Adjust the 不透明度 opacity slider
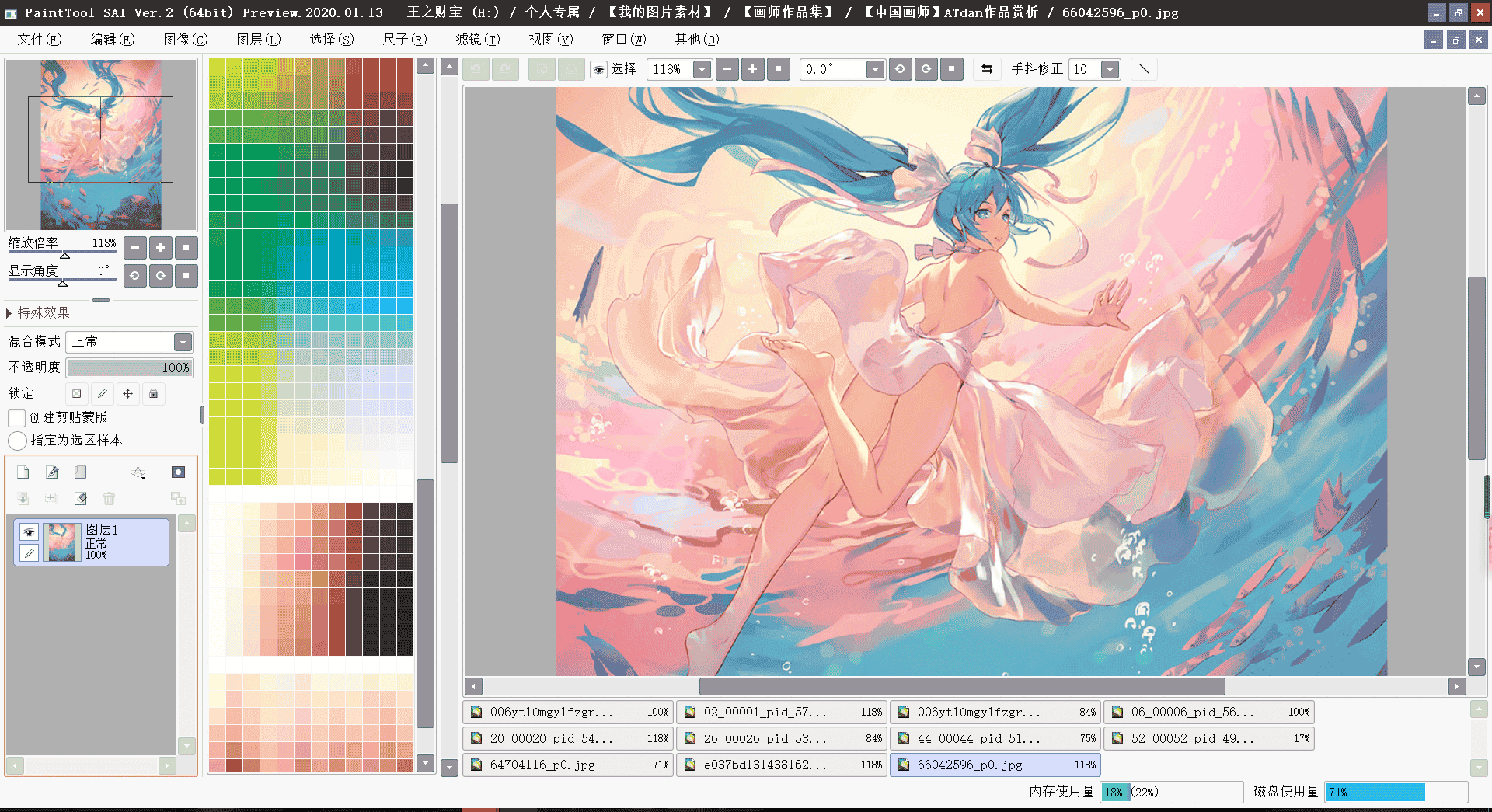This screenshot has width=1492, height=812. click(129, 368)
